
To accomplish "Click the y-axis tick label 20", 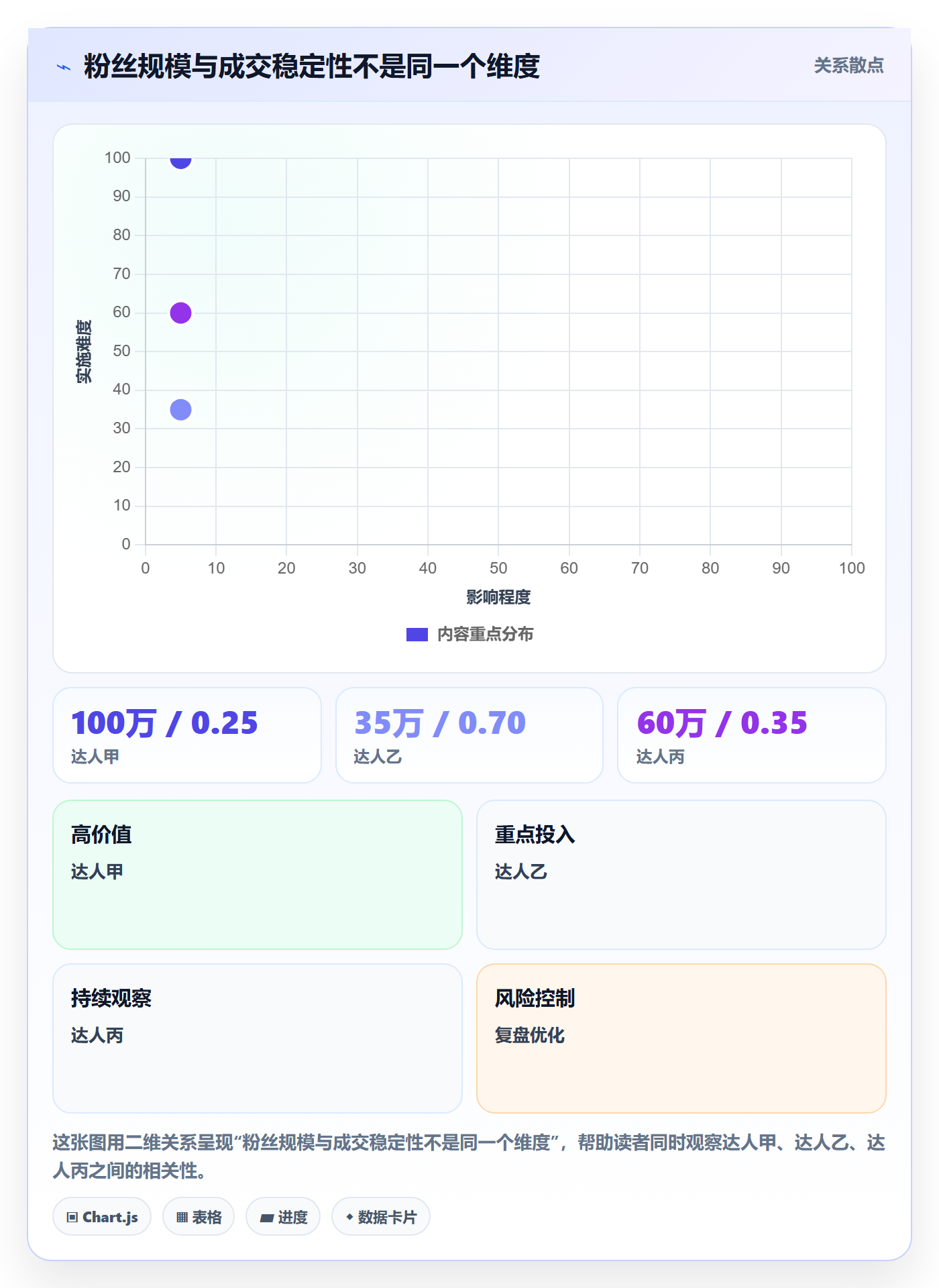I will click(121, 467).
